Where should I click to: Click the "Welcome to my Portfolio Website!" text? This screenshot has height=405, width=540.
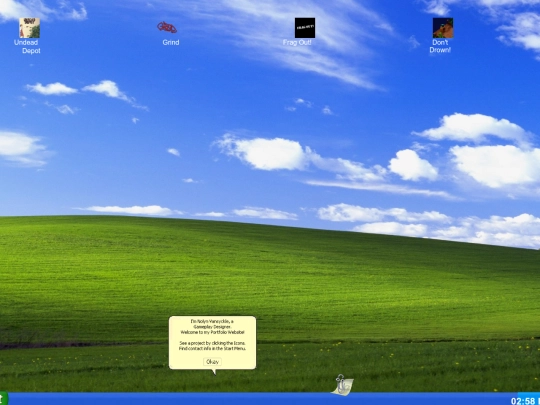pyautogui.click(x=212, y=332)
